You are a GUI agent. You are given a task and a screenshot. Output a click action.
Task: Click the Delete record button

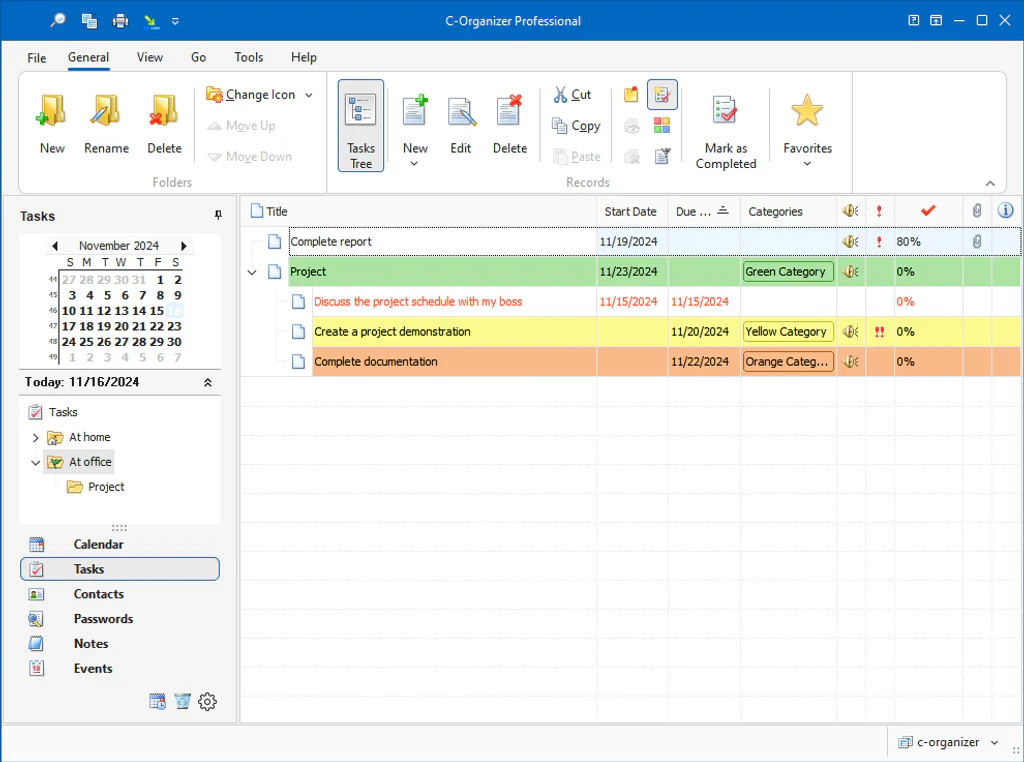point(510,124)
